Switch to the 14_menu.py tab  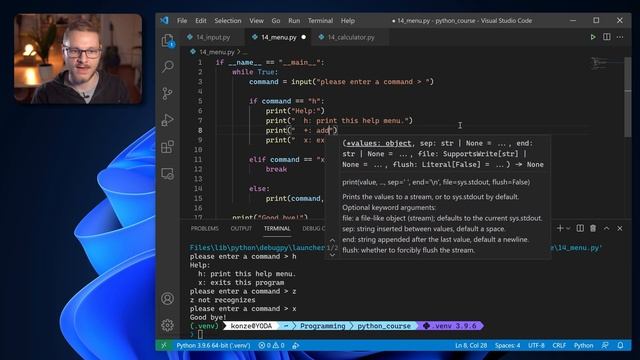(x=279, y=37)
